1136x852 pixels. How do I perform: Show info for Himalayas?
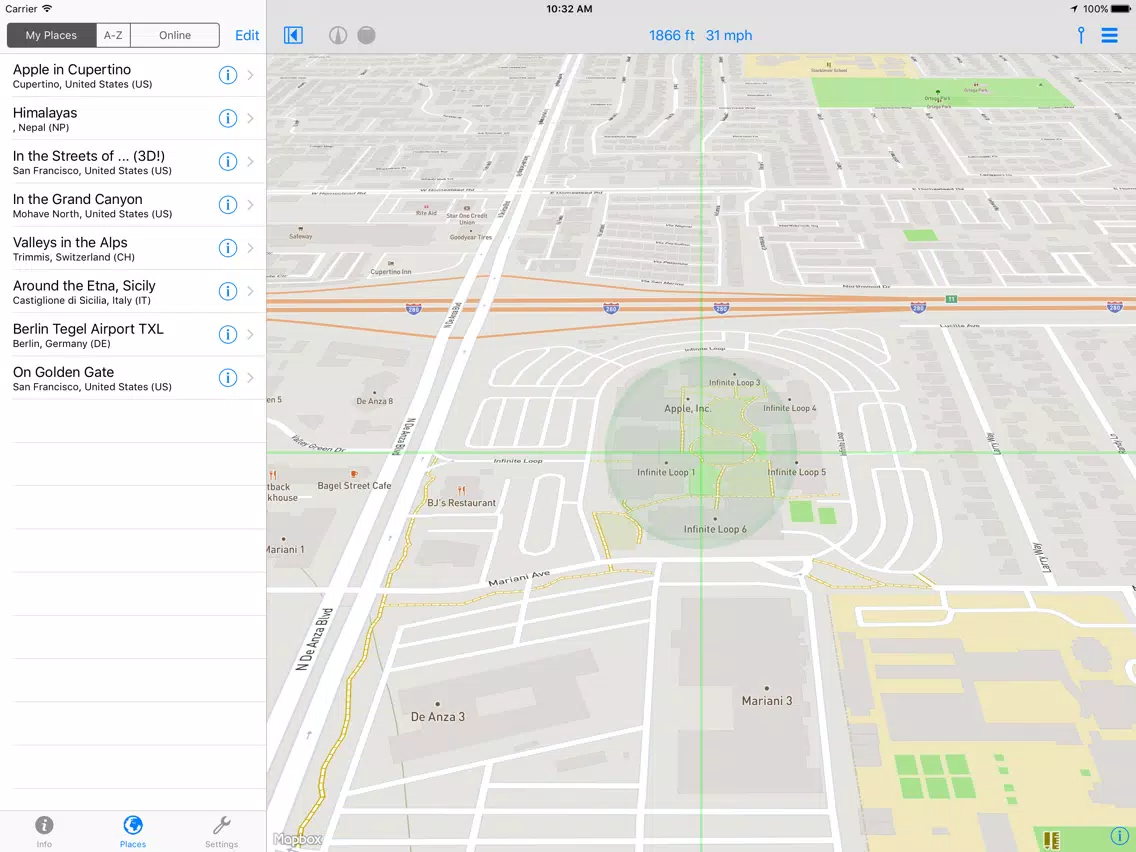(227, 118)
